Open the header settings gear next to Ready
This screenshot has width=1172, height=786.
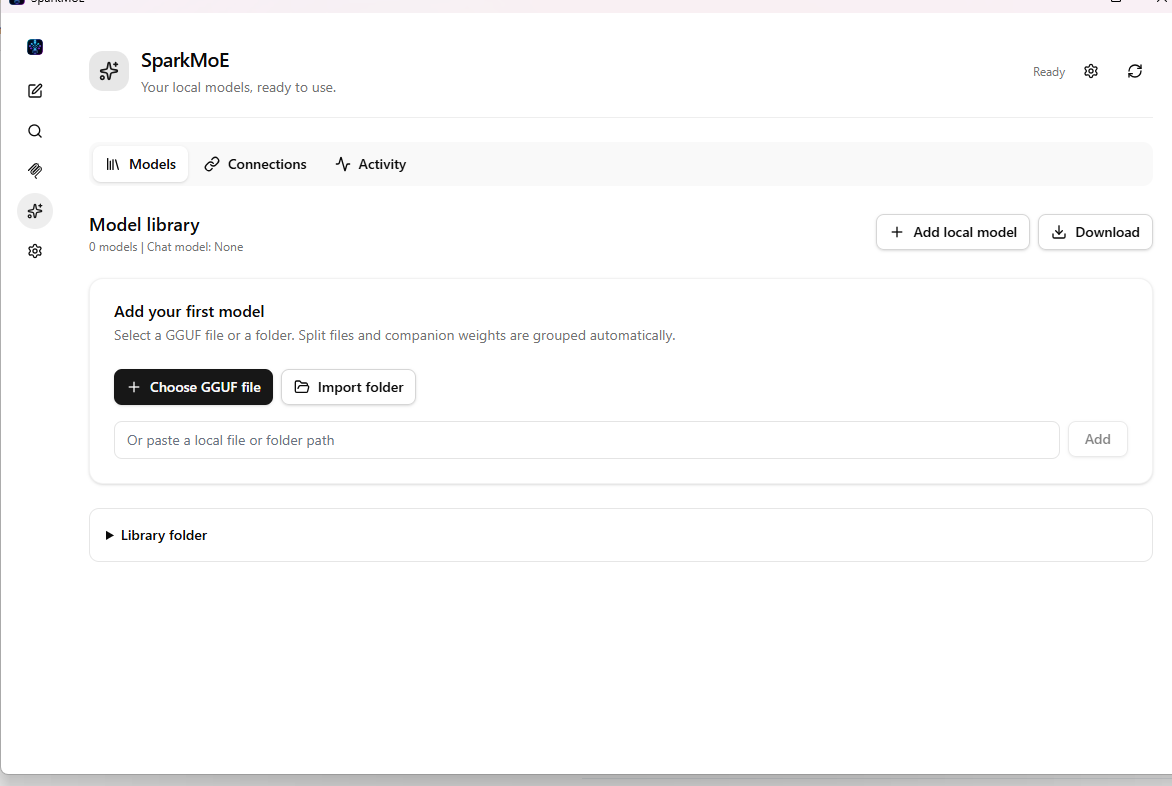[x=1091, y=71]
